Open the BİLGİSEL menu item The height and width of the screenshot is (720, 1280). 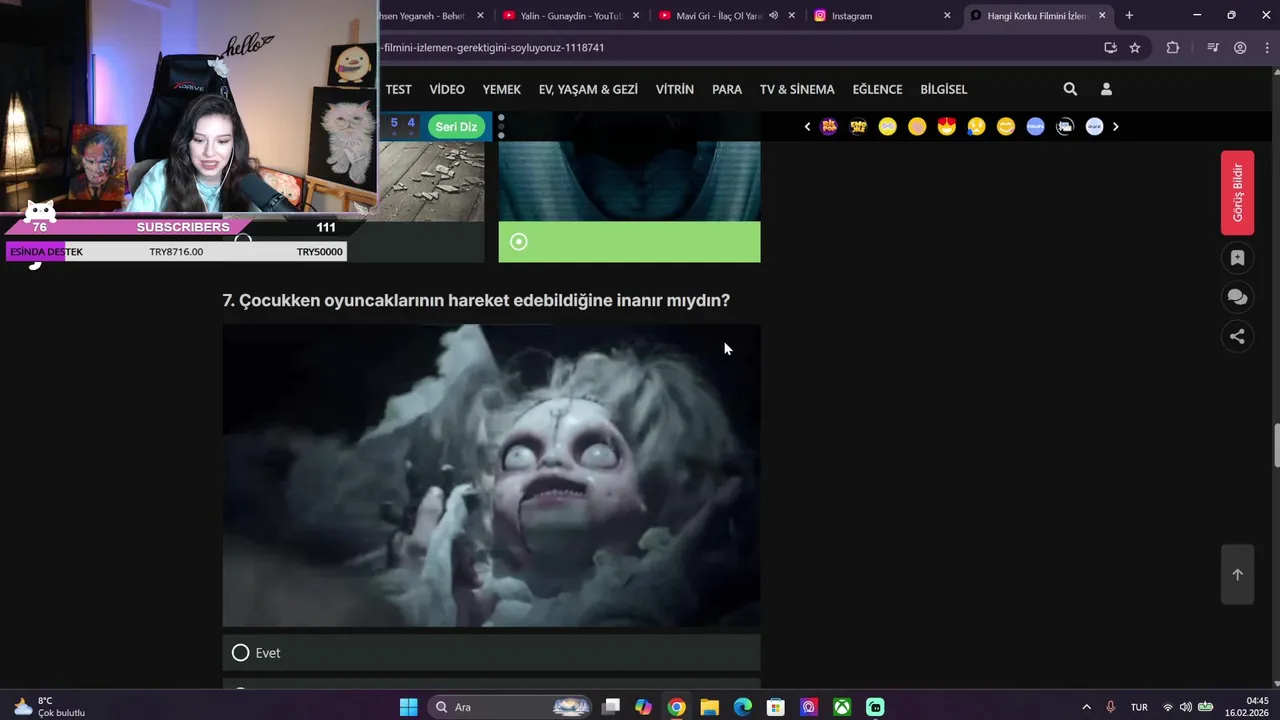pos(944,89)
